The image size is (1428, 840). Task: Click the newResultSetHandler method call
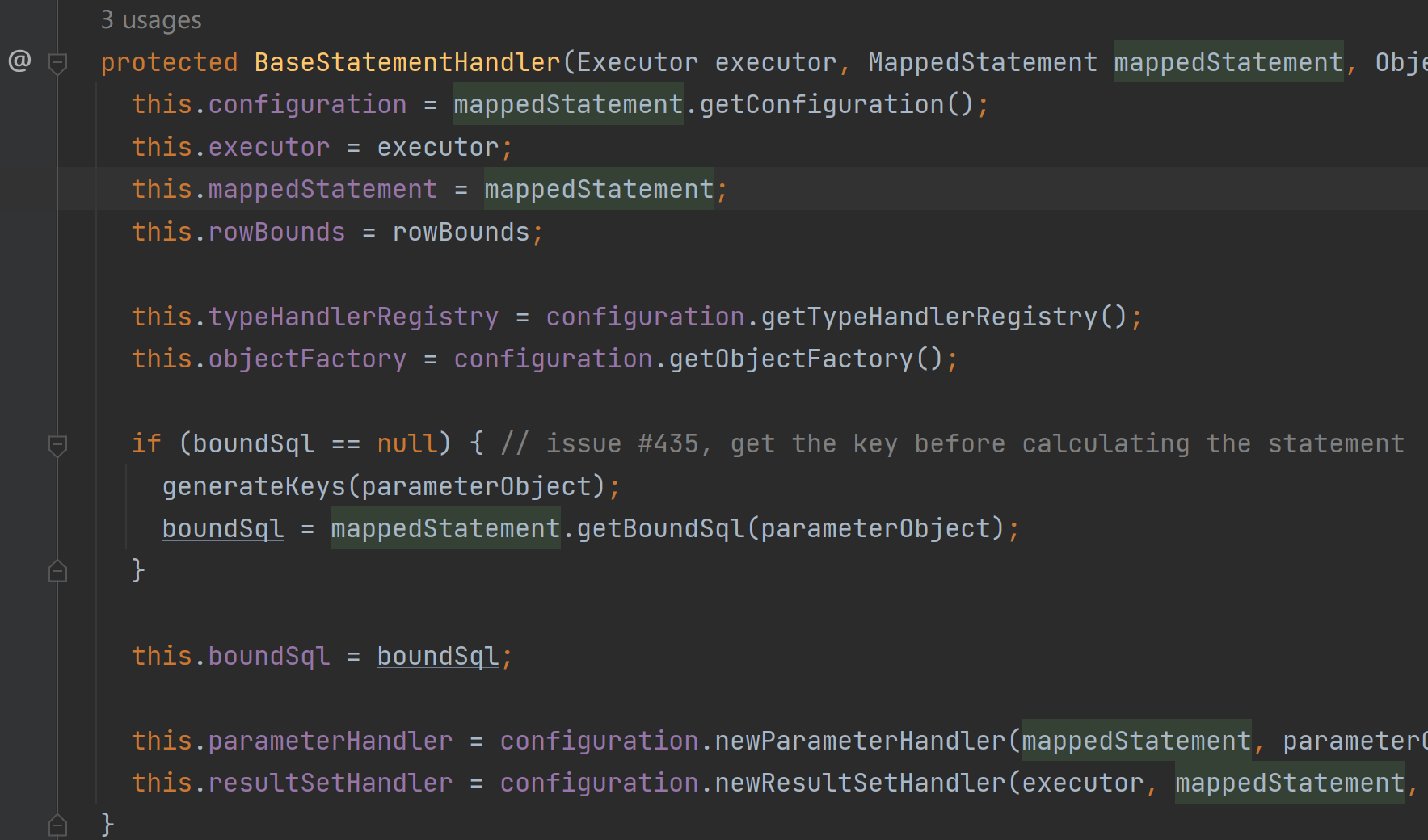[x=860, y=783]
